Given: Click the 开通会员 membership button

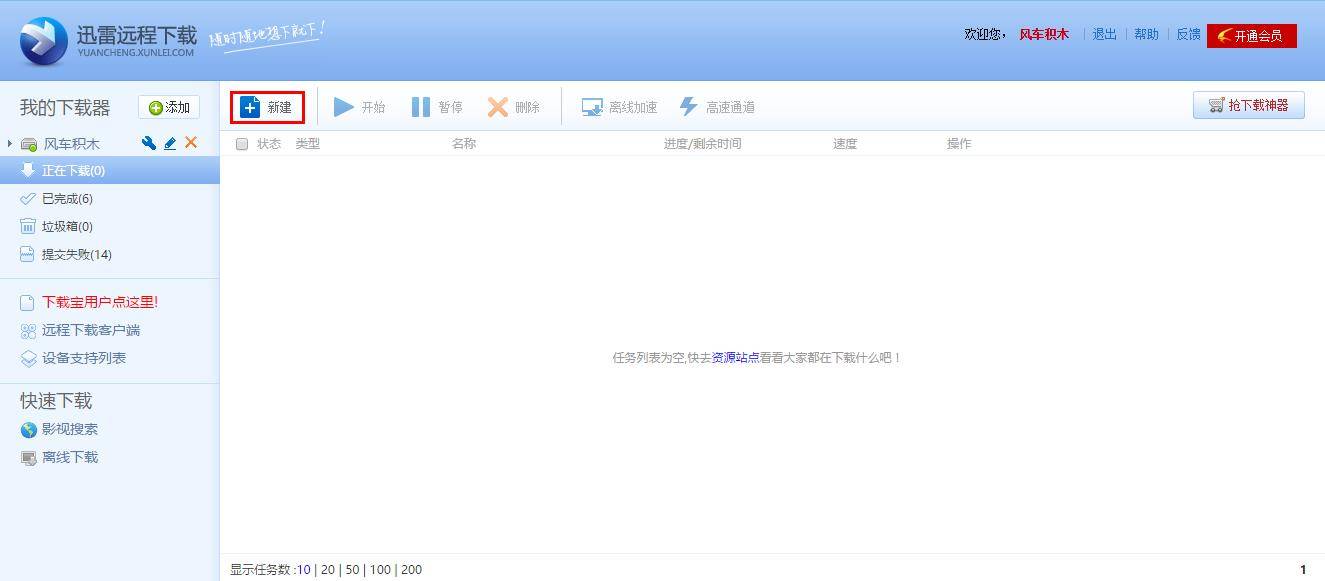Looking at the screenshot, I should click(1251, 36).
